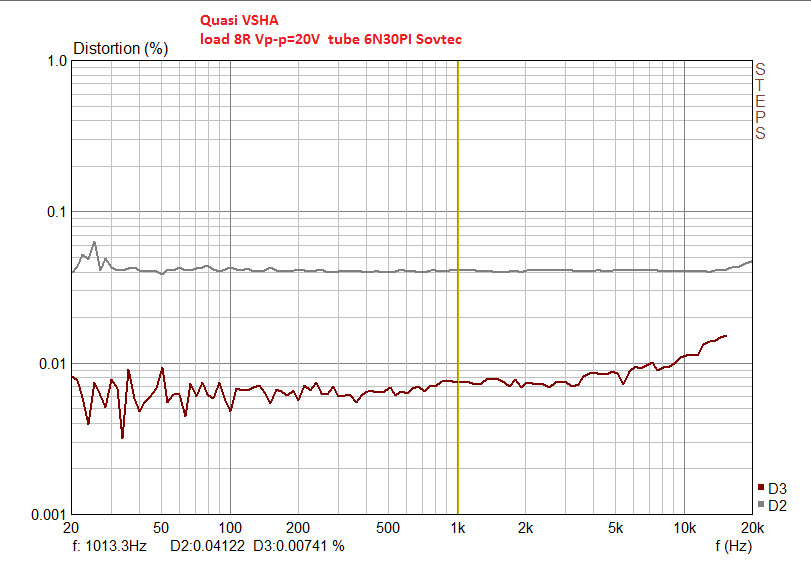Click the D2 legend label

tap(777, 506)
